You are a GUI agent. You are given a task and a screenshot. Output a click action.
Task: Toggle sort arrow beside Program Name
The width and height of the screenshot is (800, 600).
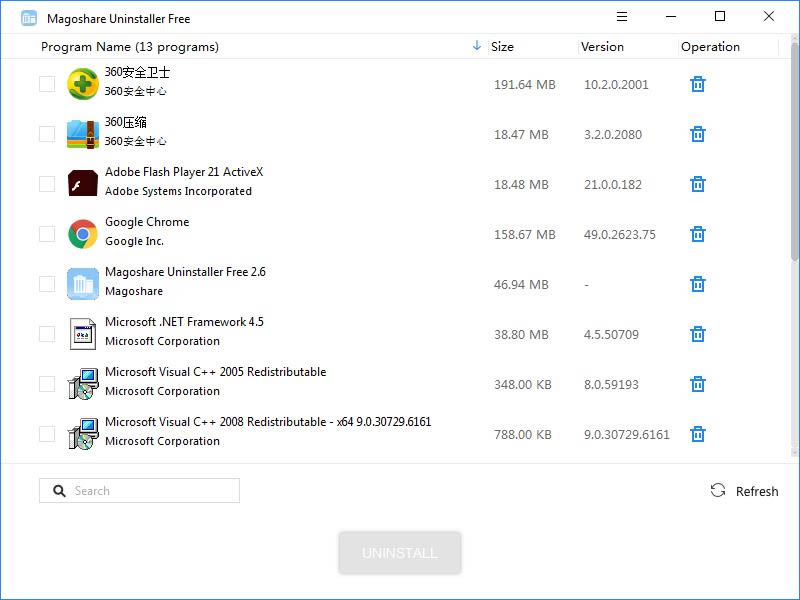pos(477,46)
